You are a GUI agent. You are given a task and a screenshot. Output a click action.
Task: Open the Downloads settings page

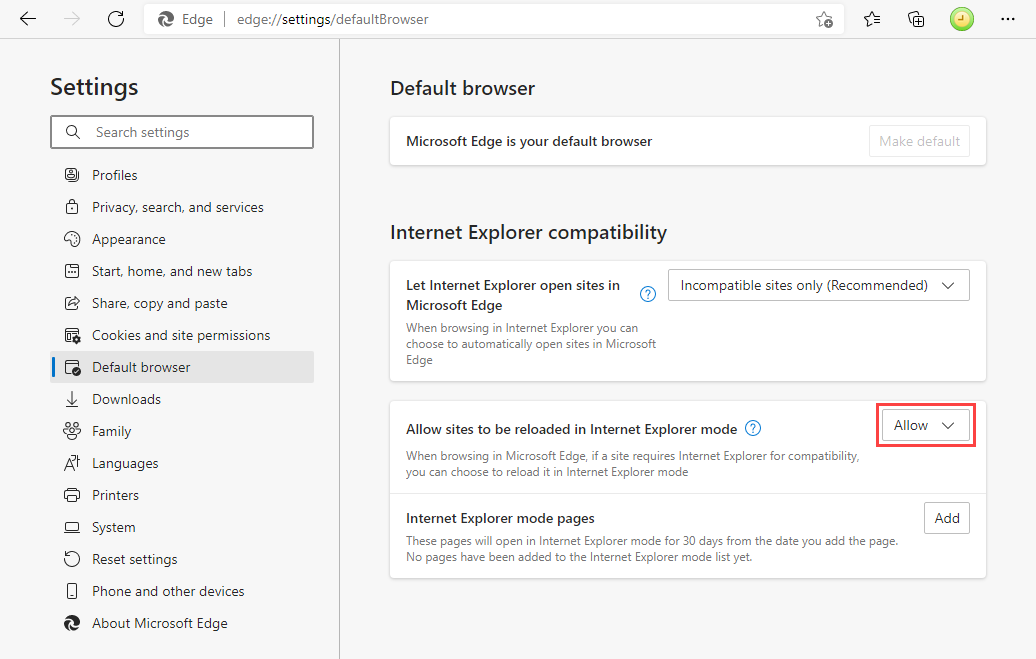(126, 399)
